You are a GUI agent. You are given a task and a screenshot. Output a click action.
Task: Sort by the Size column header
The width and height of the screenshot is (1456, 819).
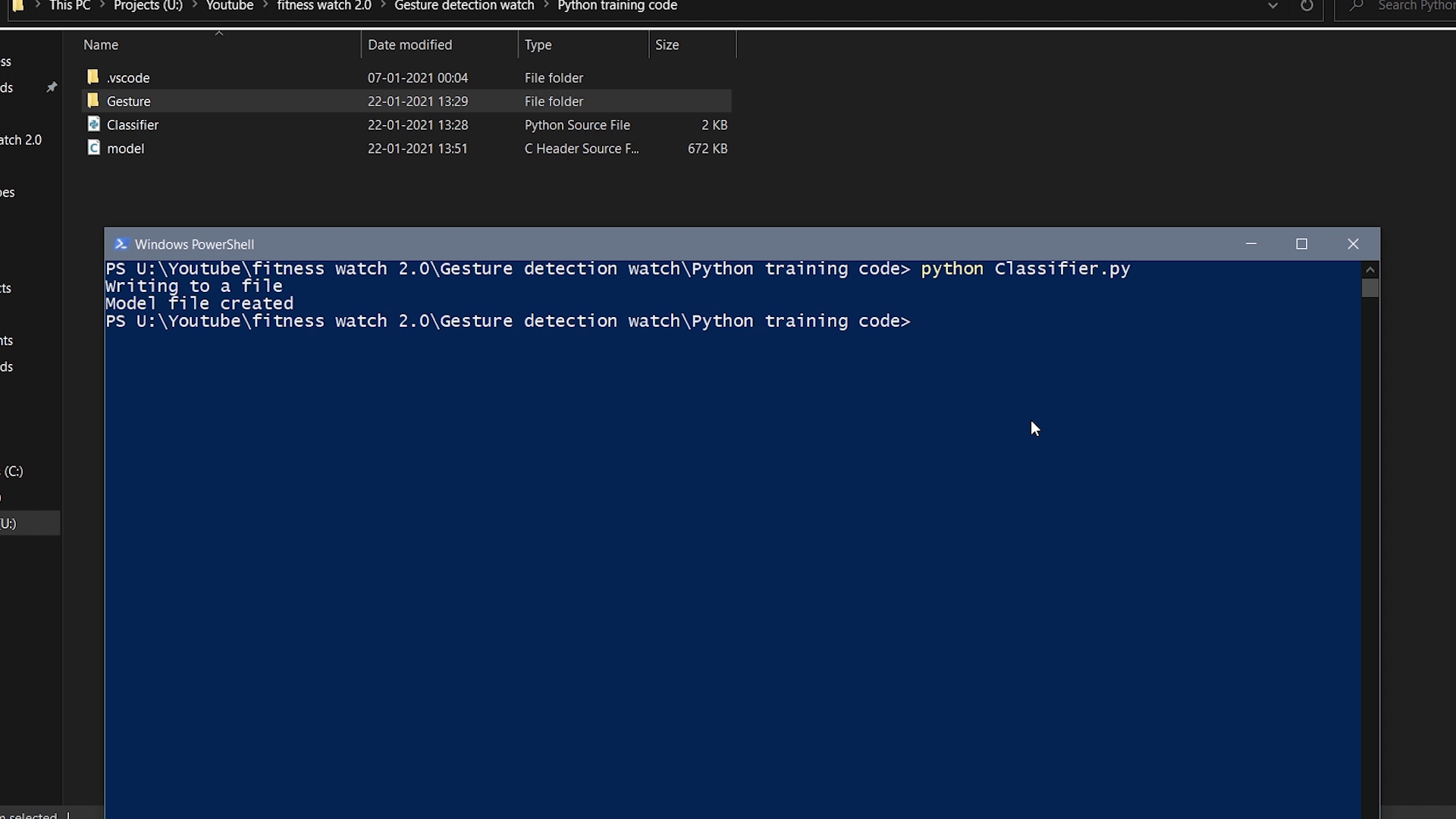click(x=667, y=45)
